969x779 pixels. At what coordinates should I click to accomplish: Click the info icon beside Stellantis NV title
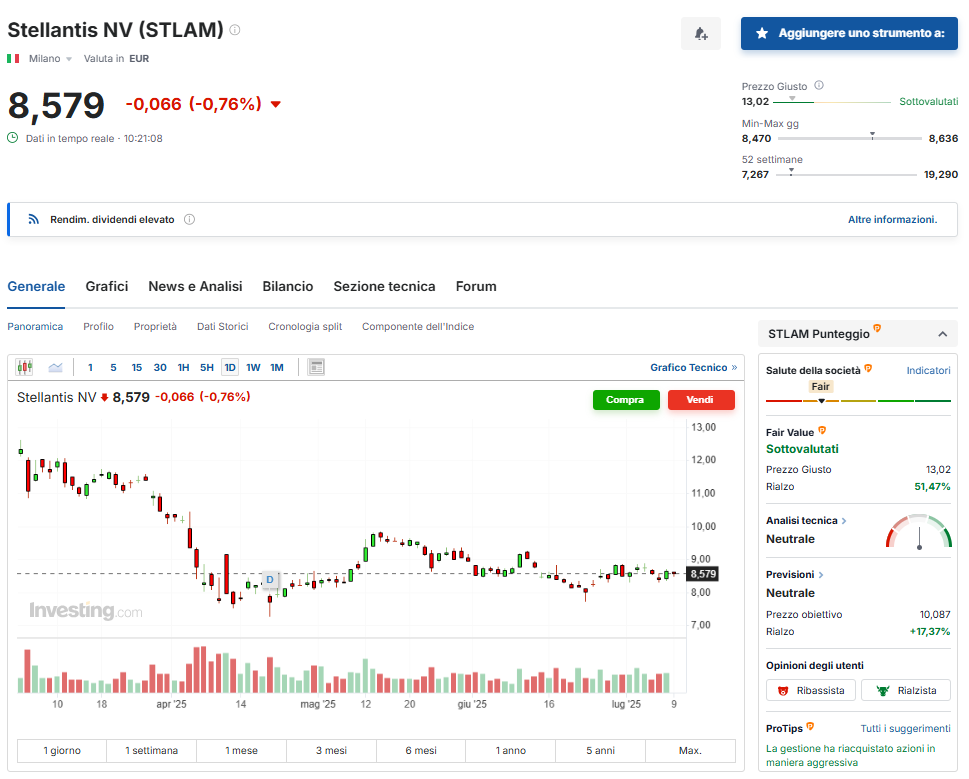pyautogui.click(x=235, y=30)
